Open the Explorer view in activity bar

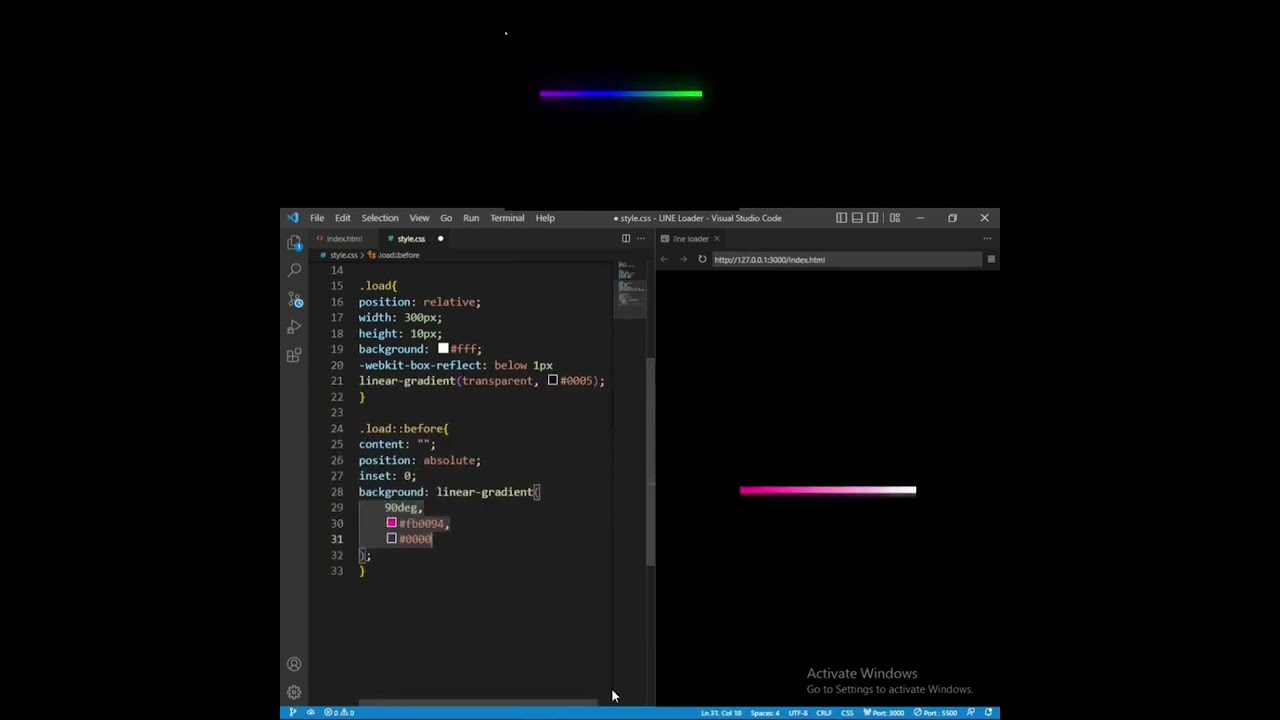click(294, 243)
